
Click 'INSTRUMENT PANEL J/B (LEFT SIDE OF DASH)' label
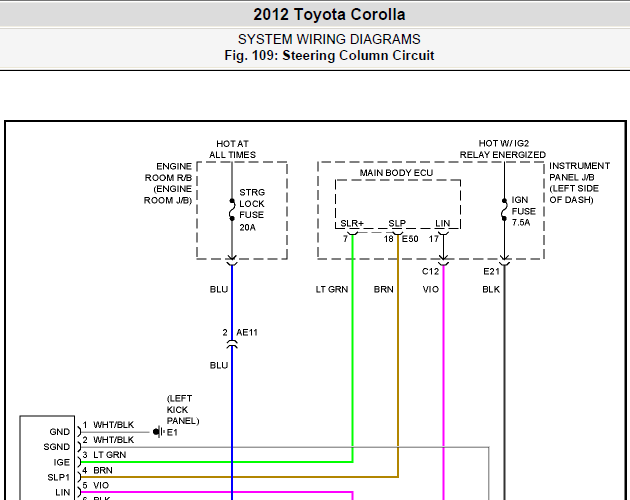coord(579,183)
